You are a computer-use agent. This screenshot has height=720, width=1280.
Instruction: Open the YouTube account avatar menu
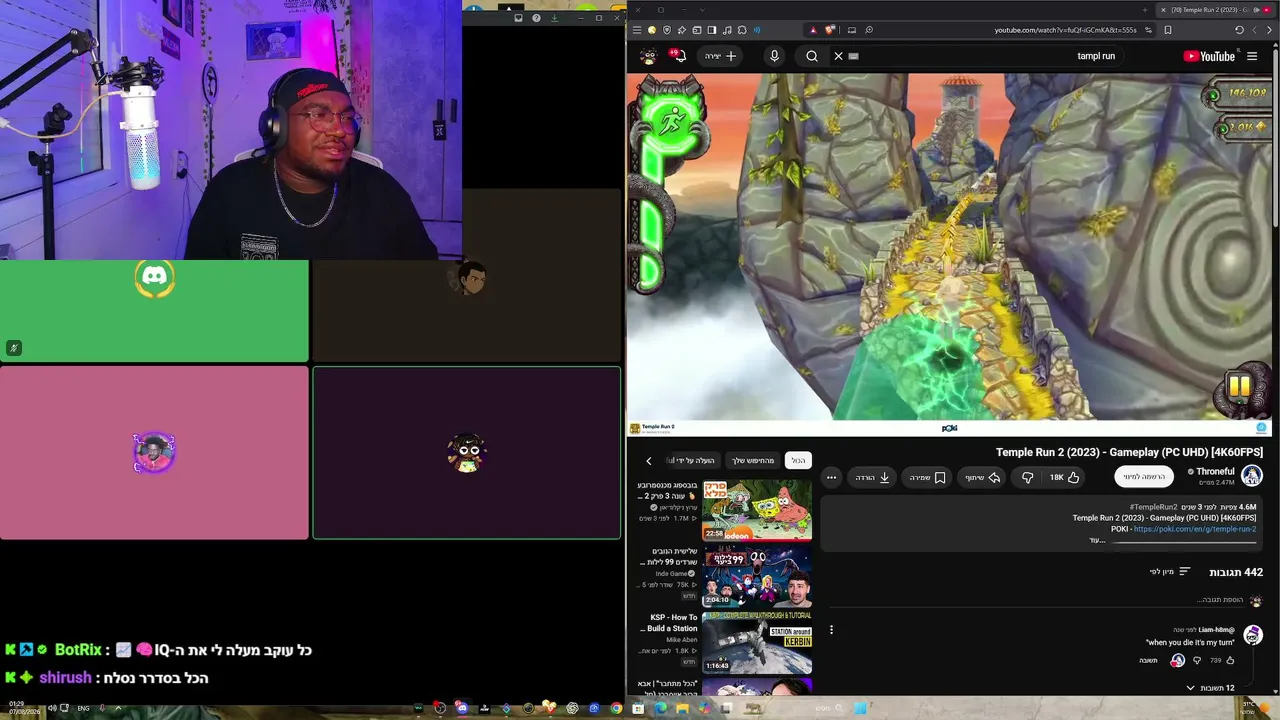pos(648,56)
